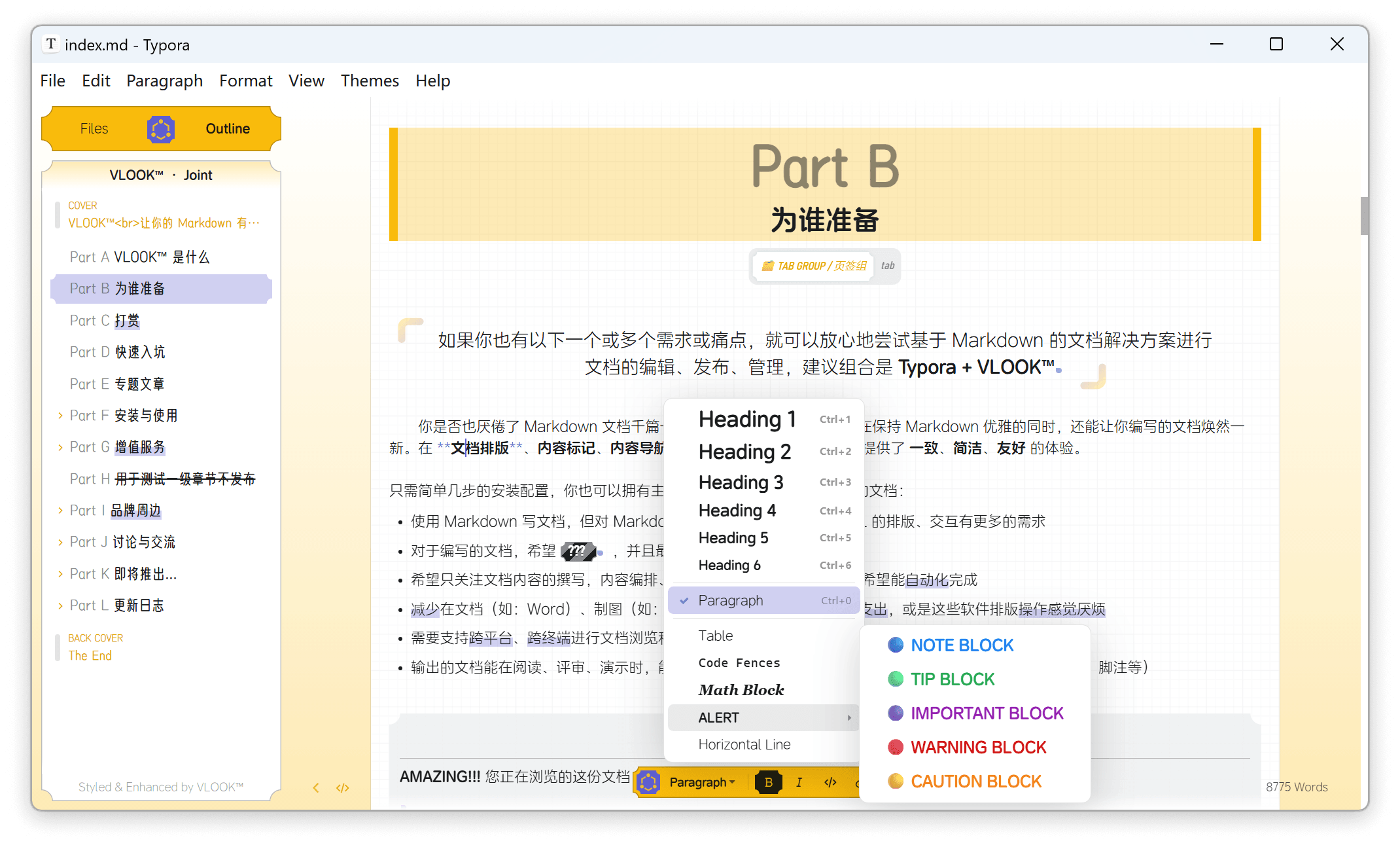Click the purple IMPORTANT BLOCK circle icon

pos(896,713)
